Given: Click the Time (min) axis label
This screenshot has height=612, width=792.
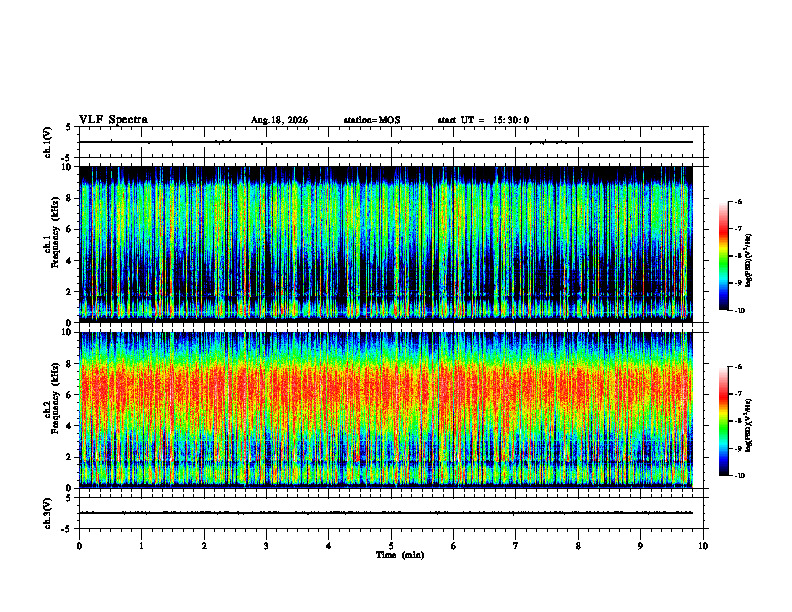Looking at the screenshot, I should (400, 555).
